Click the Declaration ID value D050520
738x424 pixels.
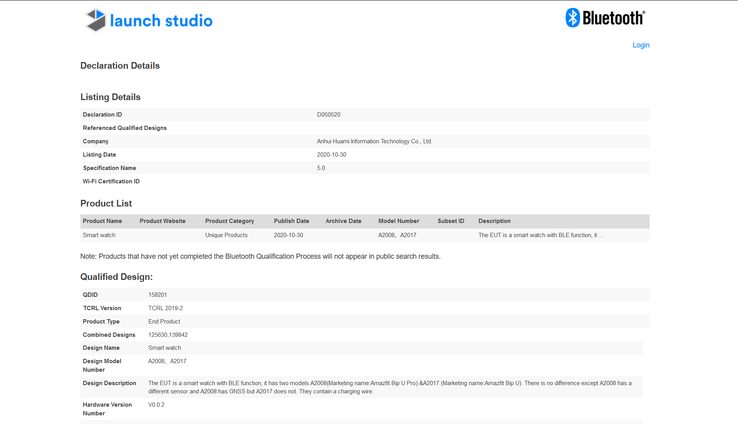tap(328, 115)
